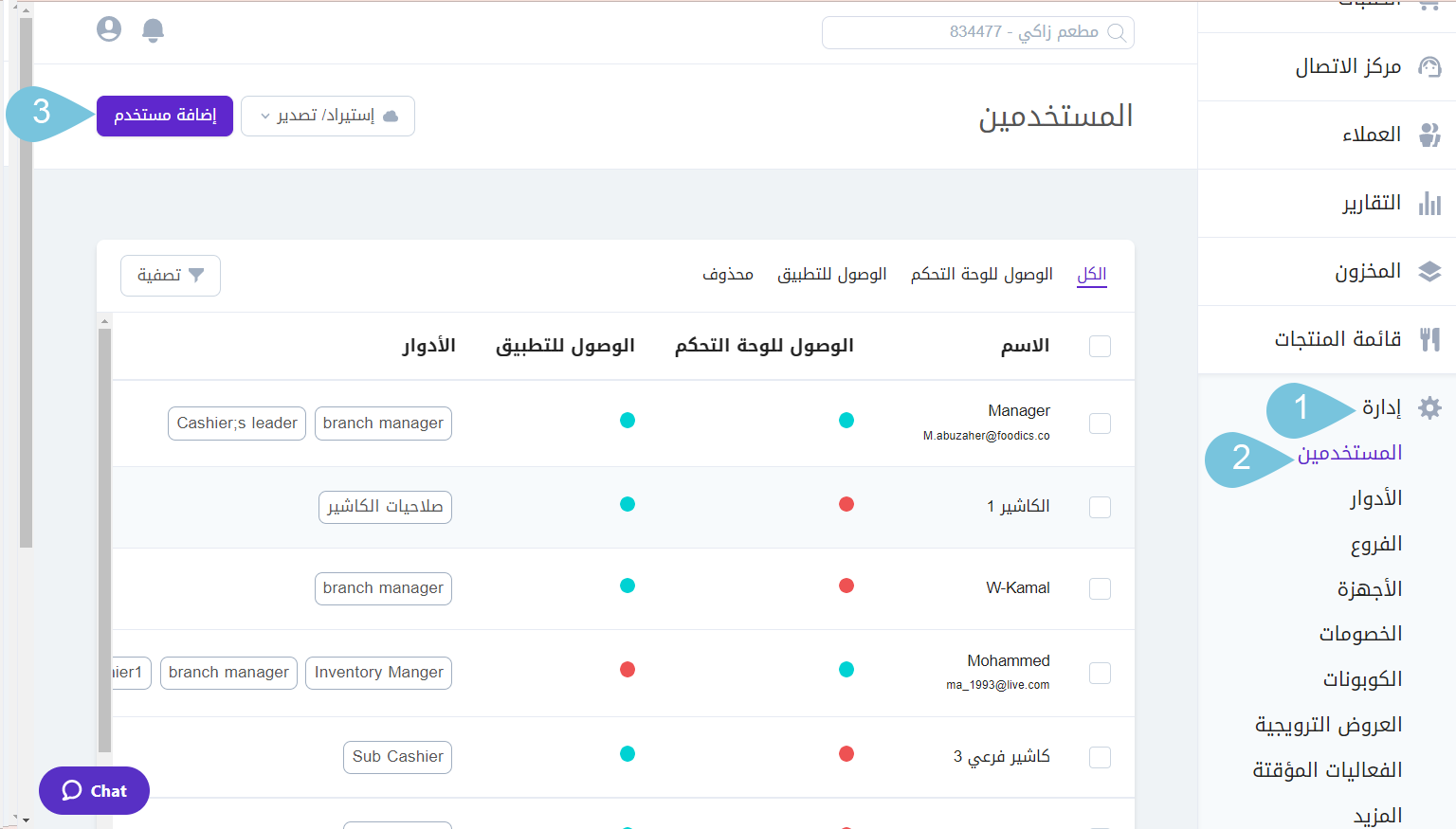
Task: Expand the إستيراد/ تصدير dropdown
Action: [327, 116]
